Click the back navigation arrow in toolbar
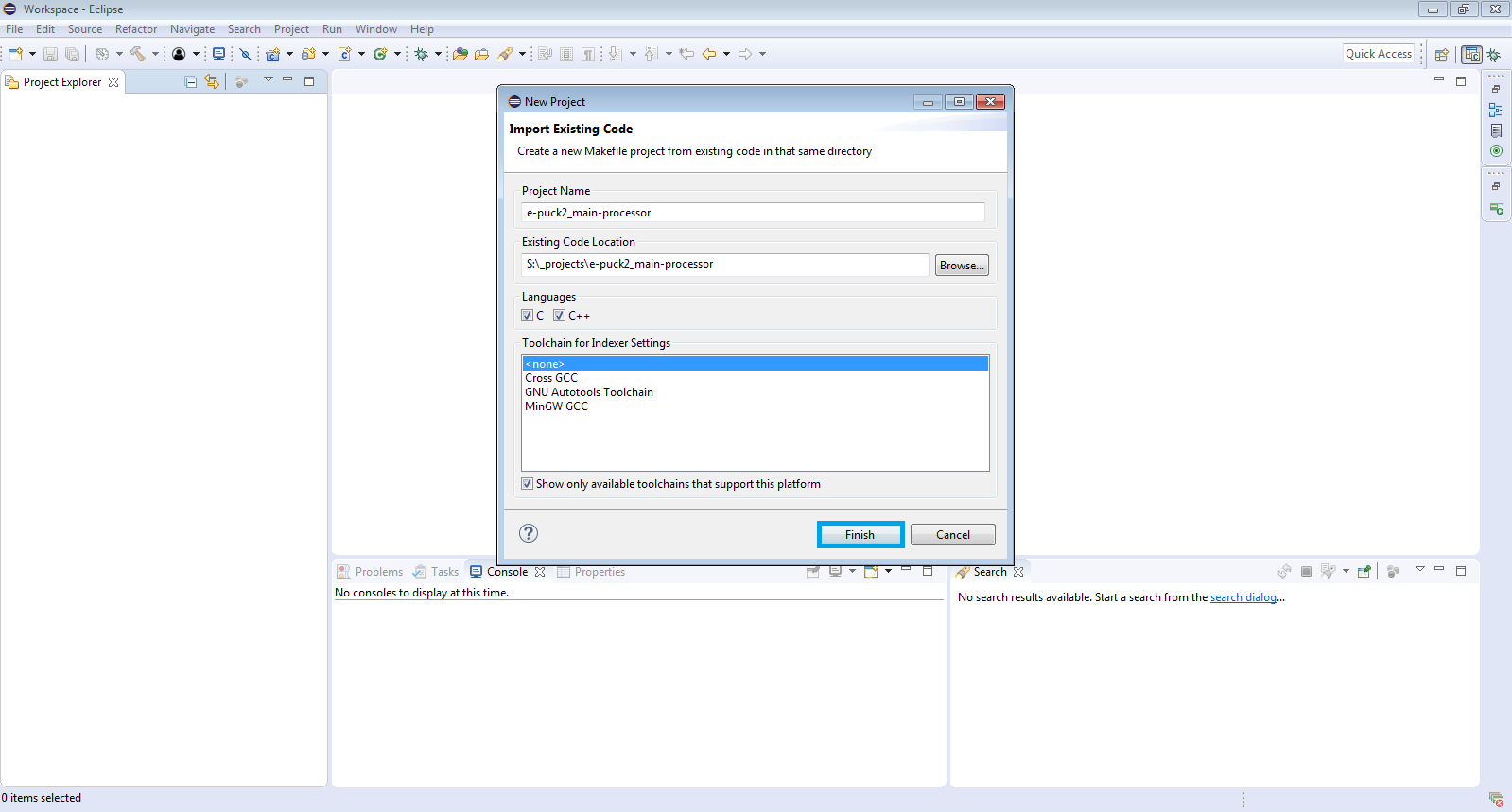 (x=709, y=54)
